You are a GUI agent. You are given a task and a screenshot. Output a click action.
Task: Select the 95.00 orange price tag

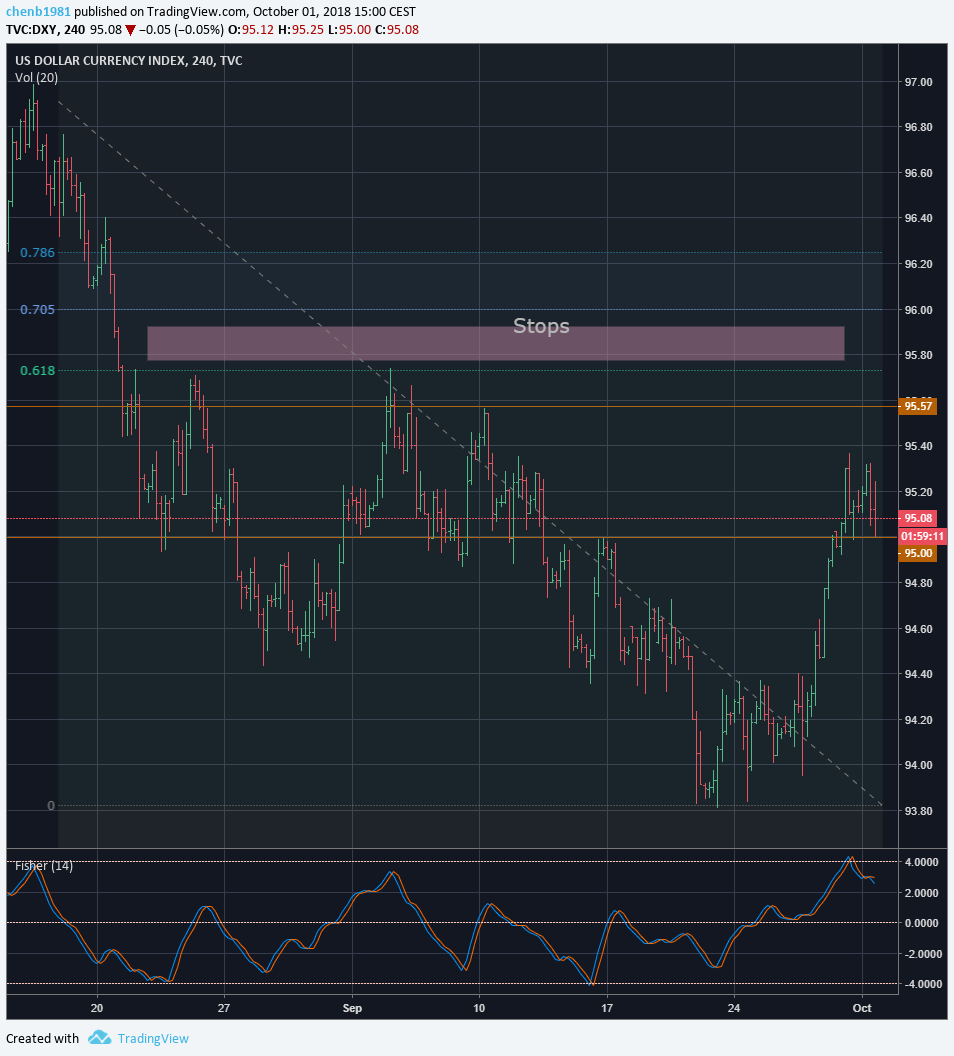(918, 553)
